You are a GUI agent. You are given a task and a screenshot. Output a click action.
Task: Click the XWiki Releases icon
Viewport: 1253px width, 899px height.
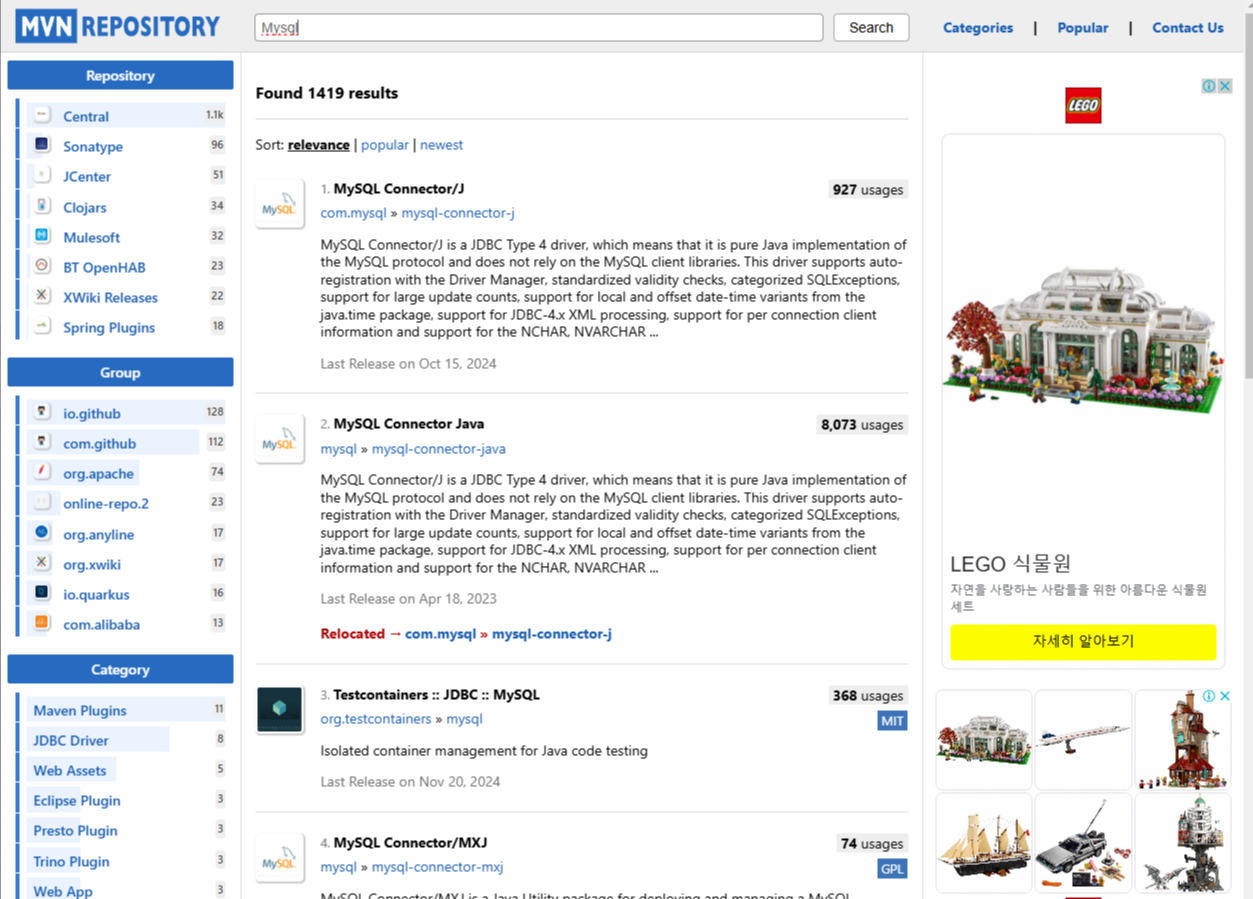[42, 296]
